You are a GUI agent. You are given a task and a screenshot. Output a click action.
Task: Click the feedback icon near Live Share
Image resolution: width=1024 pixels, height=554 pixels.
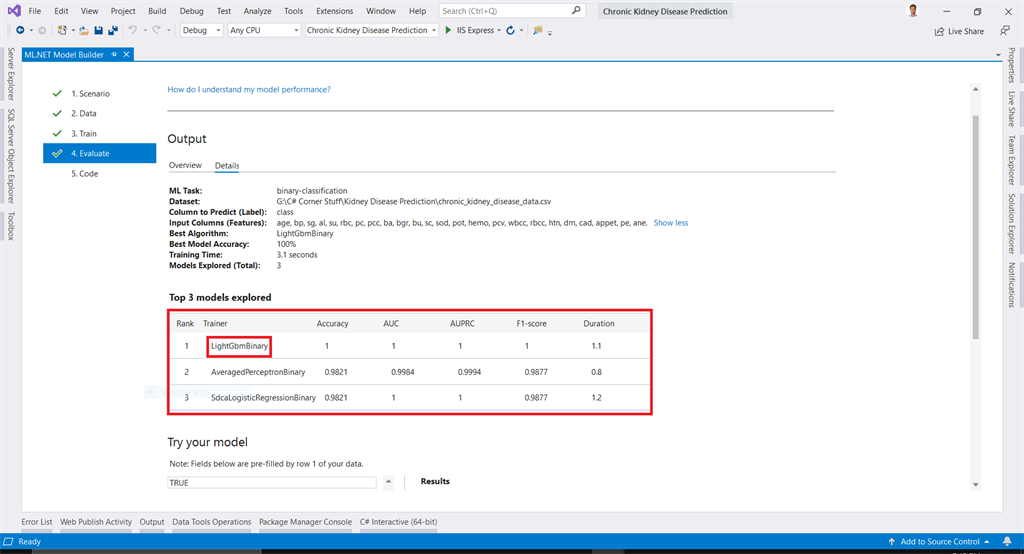(x=1005, y=31)
